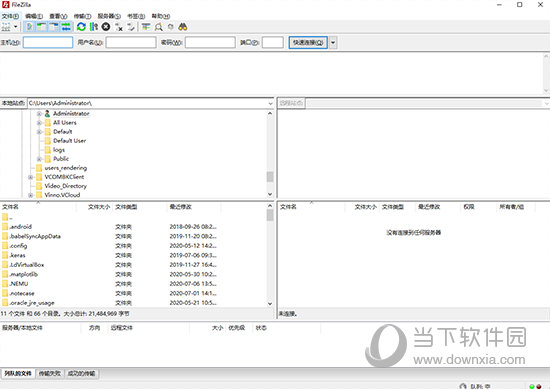Click the local file list scrollbar thumb
Screen dimensions: 550x389
(270, 215)
